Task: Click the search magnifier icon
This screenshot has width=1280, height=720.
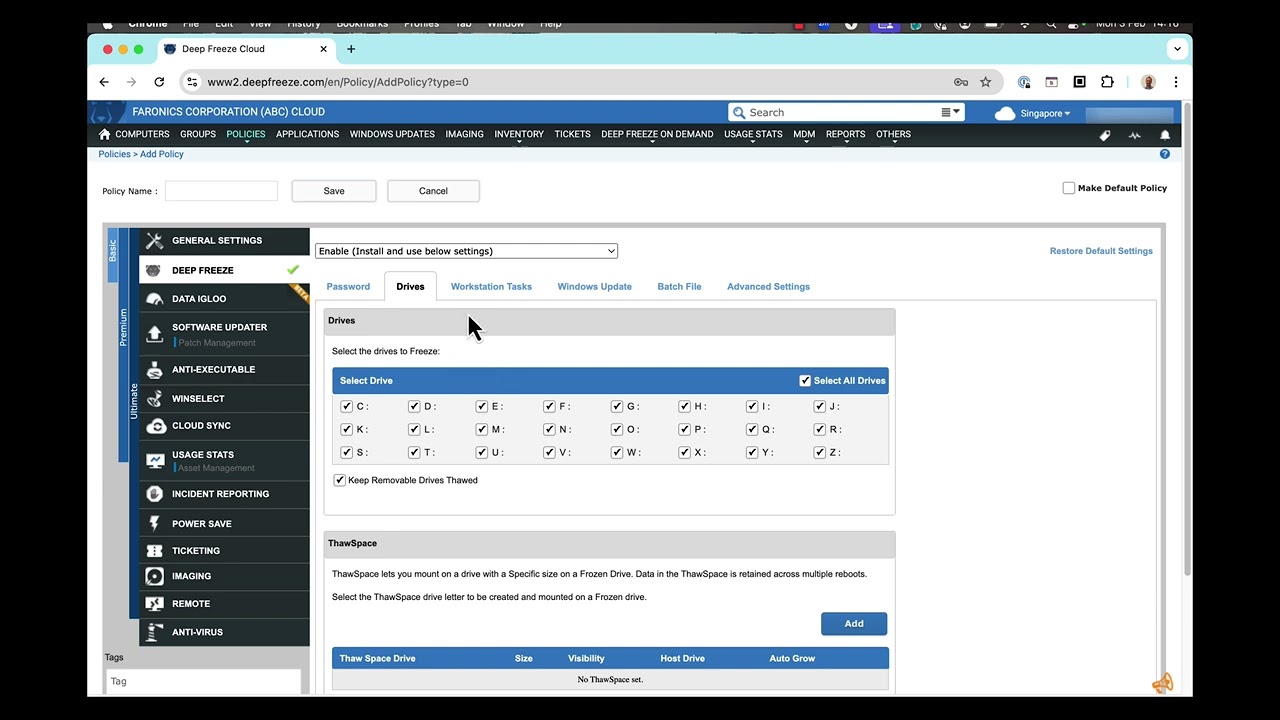Action: point(739,113)
